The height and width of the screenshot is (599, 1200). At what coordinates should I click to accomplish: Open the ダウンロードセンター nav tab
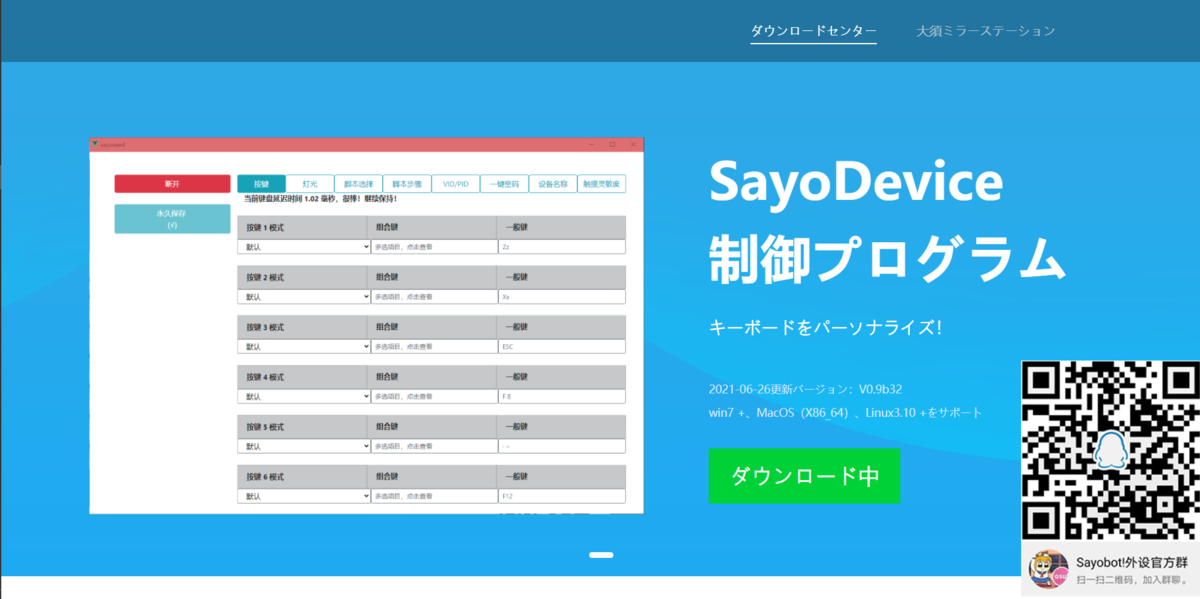coord(813,31)
